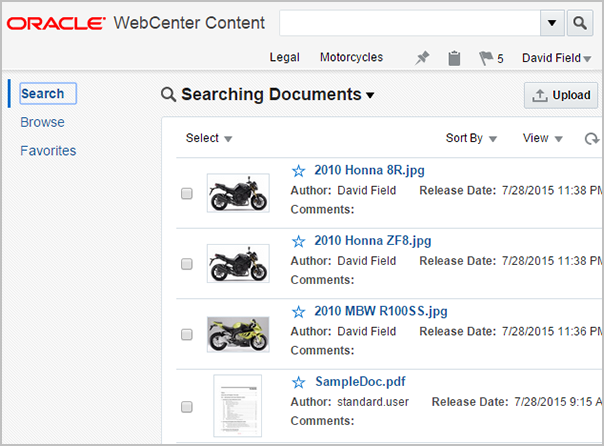This screenshot has height=446, width=604.
Task: Click the pushpin pin icon
Action: (x=422, y=58)
